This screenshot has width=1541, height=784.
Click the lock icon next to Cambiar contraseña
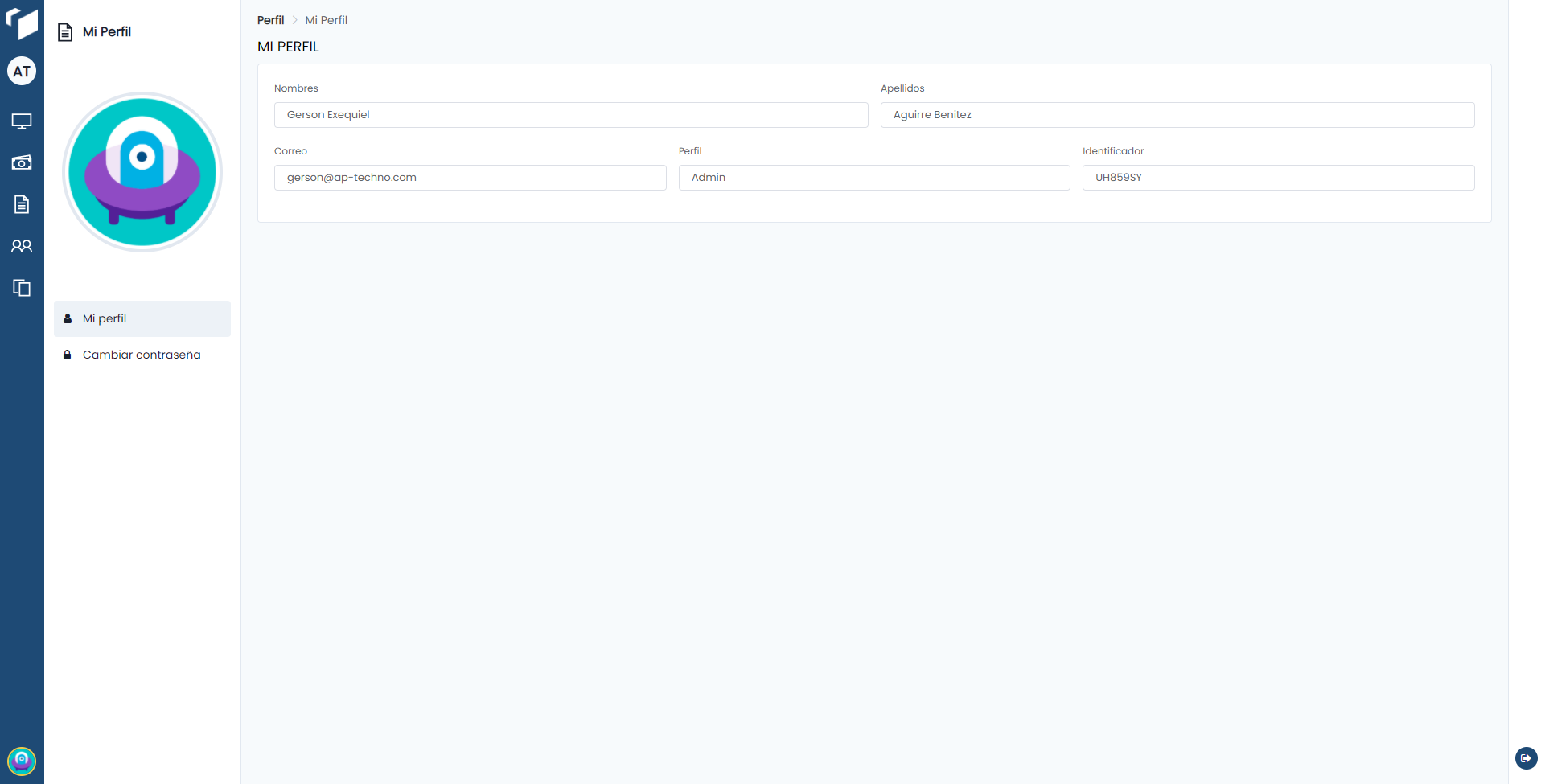[x=68, y=355]
